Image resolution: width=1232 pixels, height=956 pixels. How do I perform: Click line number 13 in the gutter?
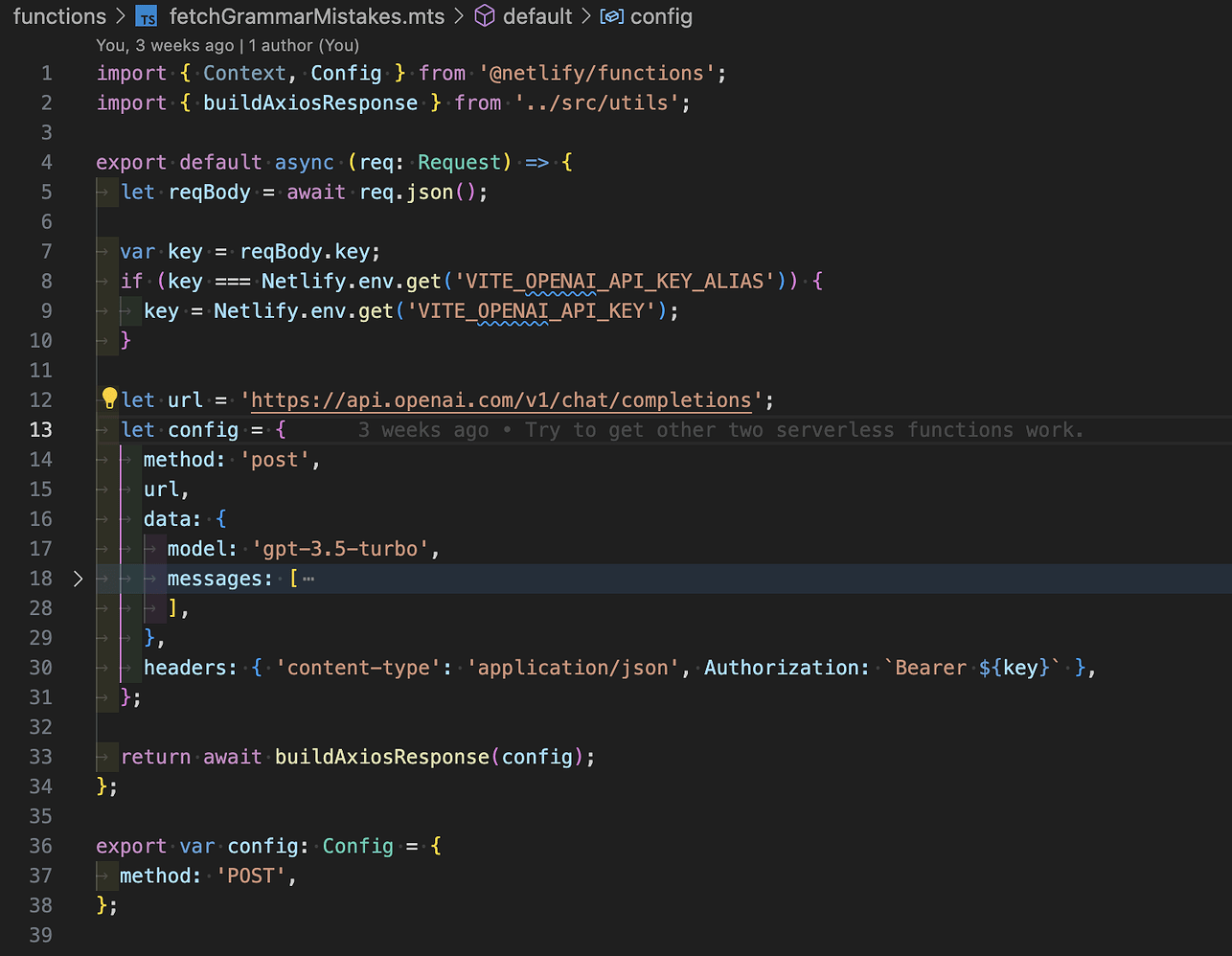point(40,429)
